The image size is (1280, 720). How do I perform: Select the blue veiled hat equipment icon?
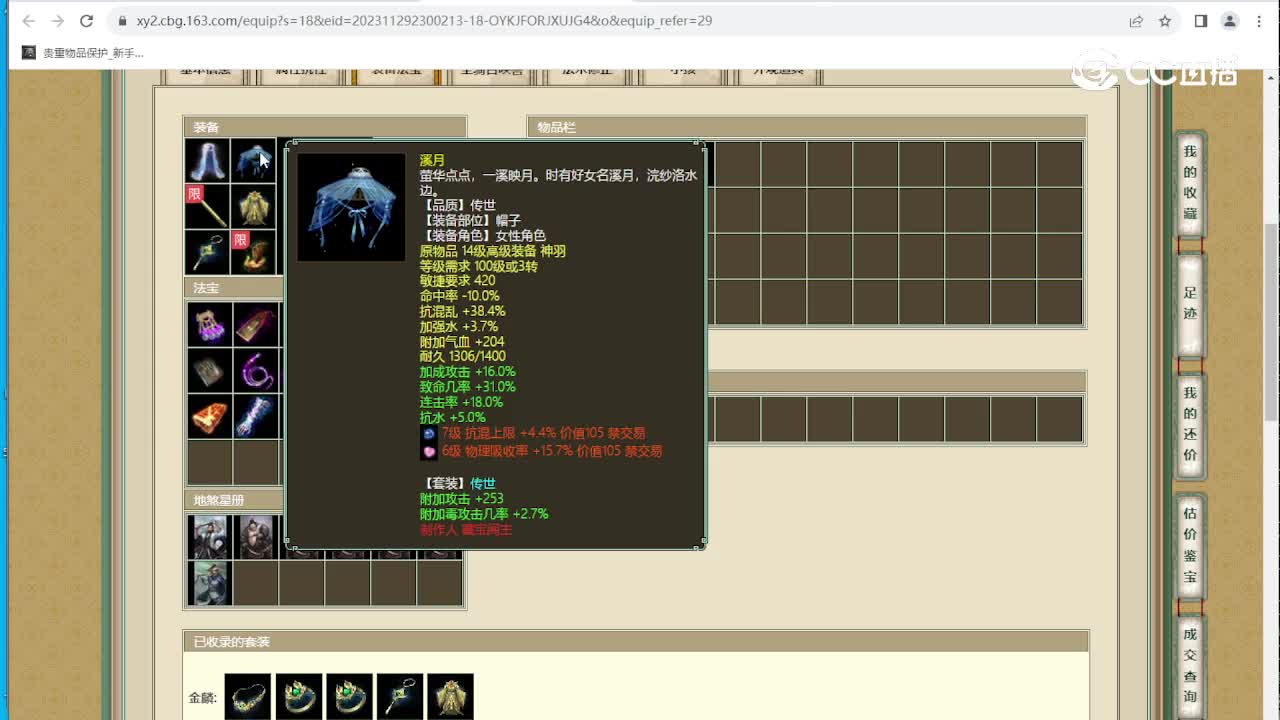254,161
